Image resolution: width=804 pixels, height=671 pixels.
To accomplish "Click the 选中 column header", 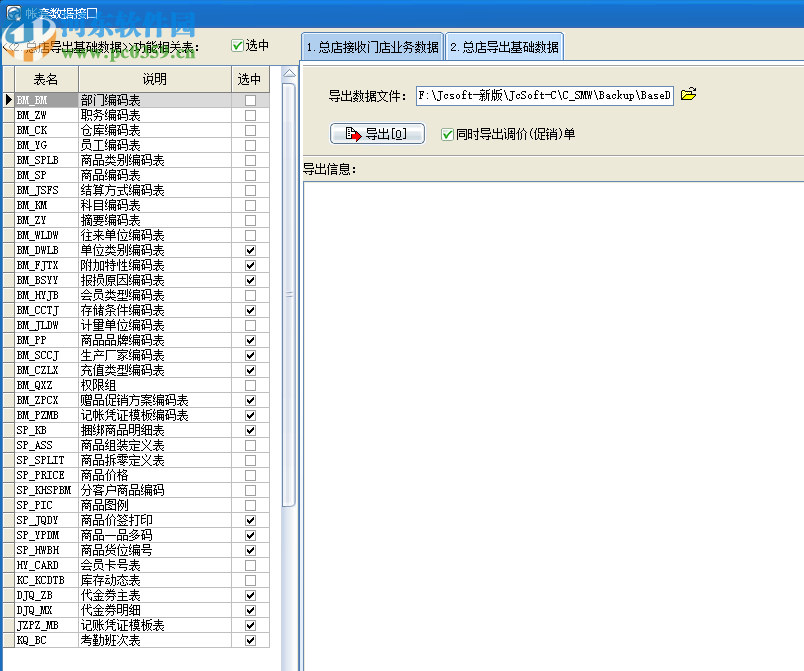I will 250,79.
